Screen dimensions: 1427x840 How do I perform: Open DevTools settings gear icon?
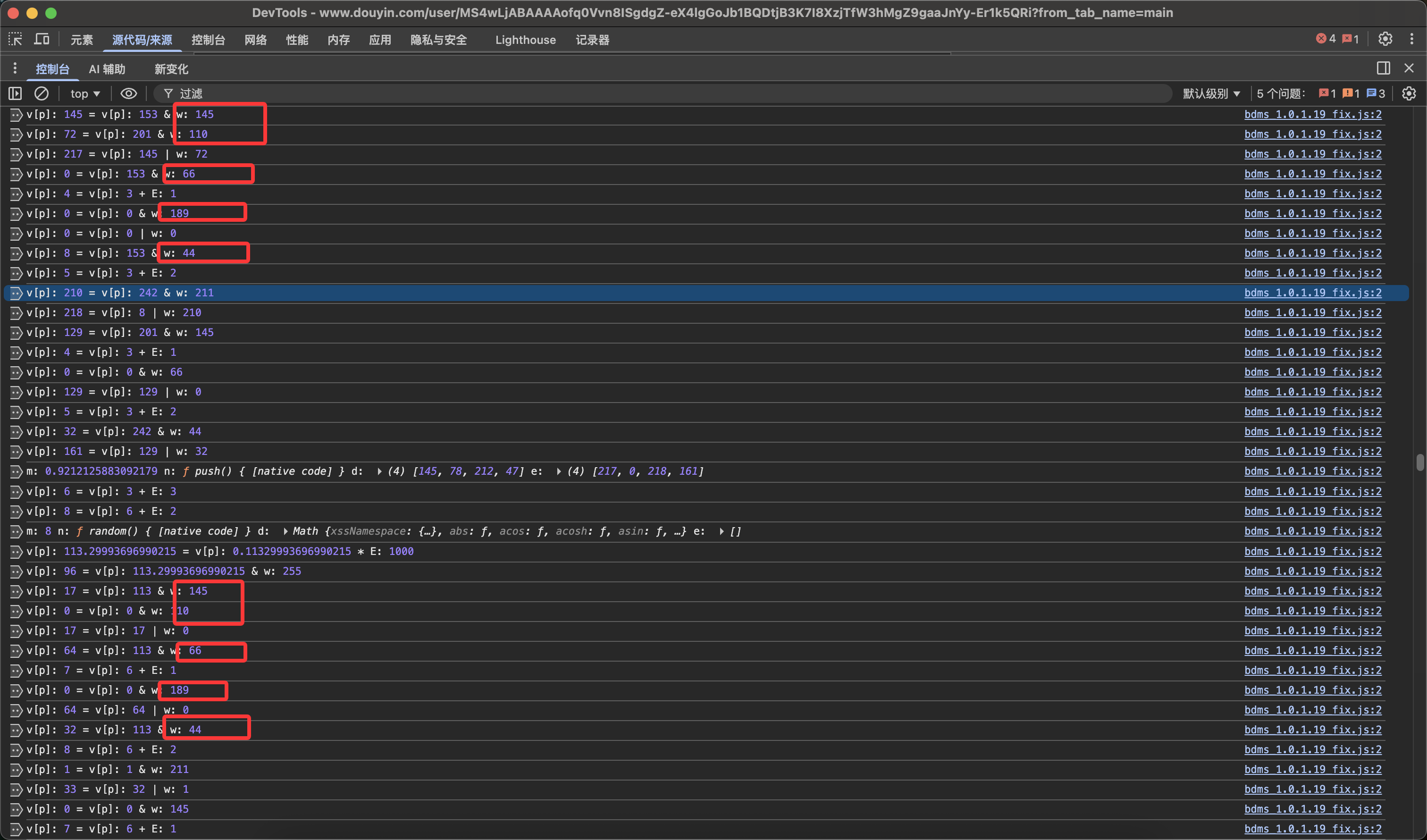click(x=1385, y=39)
